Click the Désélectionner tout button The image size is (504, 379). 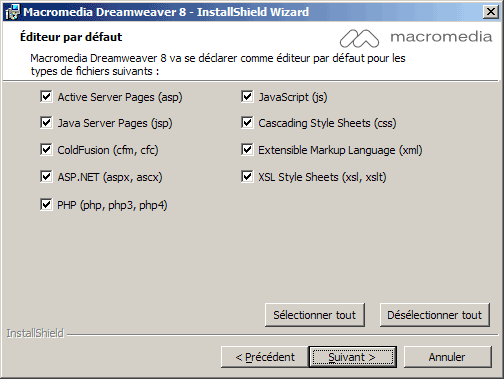[x=435, y=315]
